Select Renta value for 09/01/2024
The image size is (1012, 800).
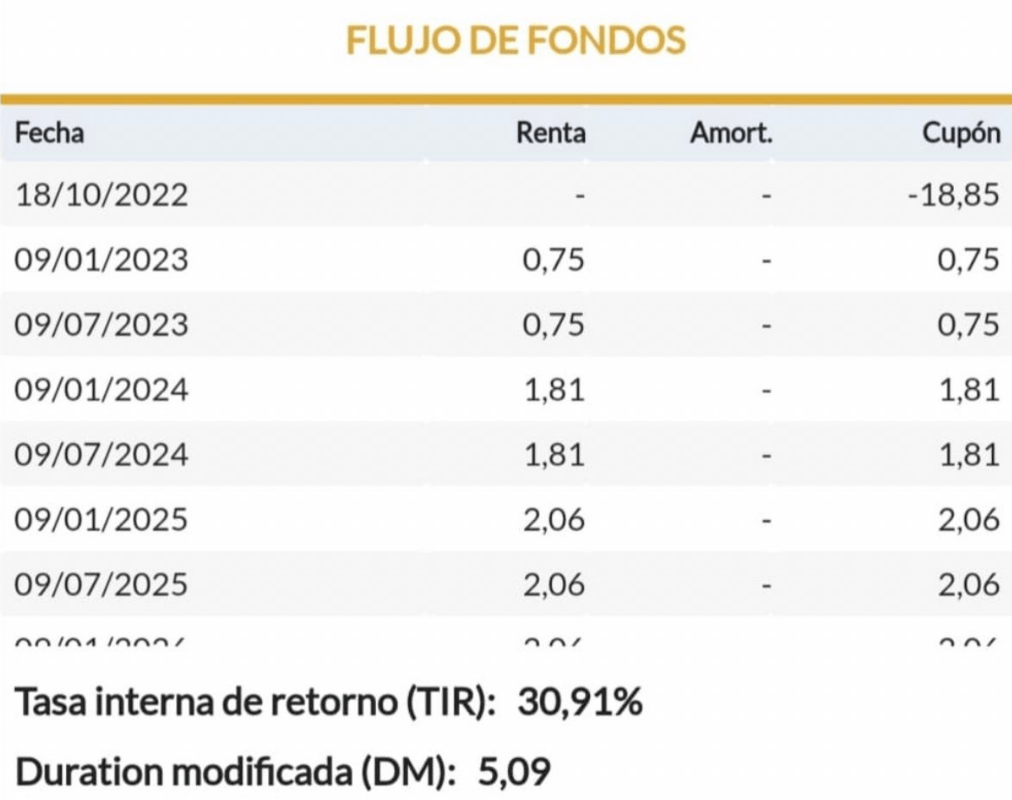553,390
